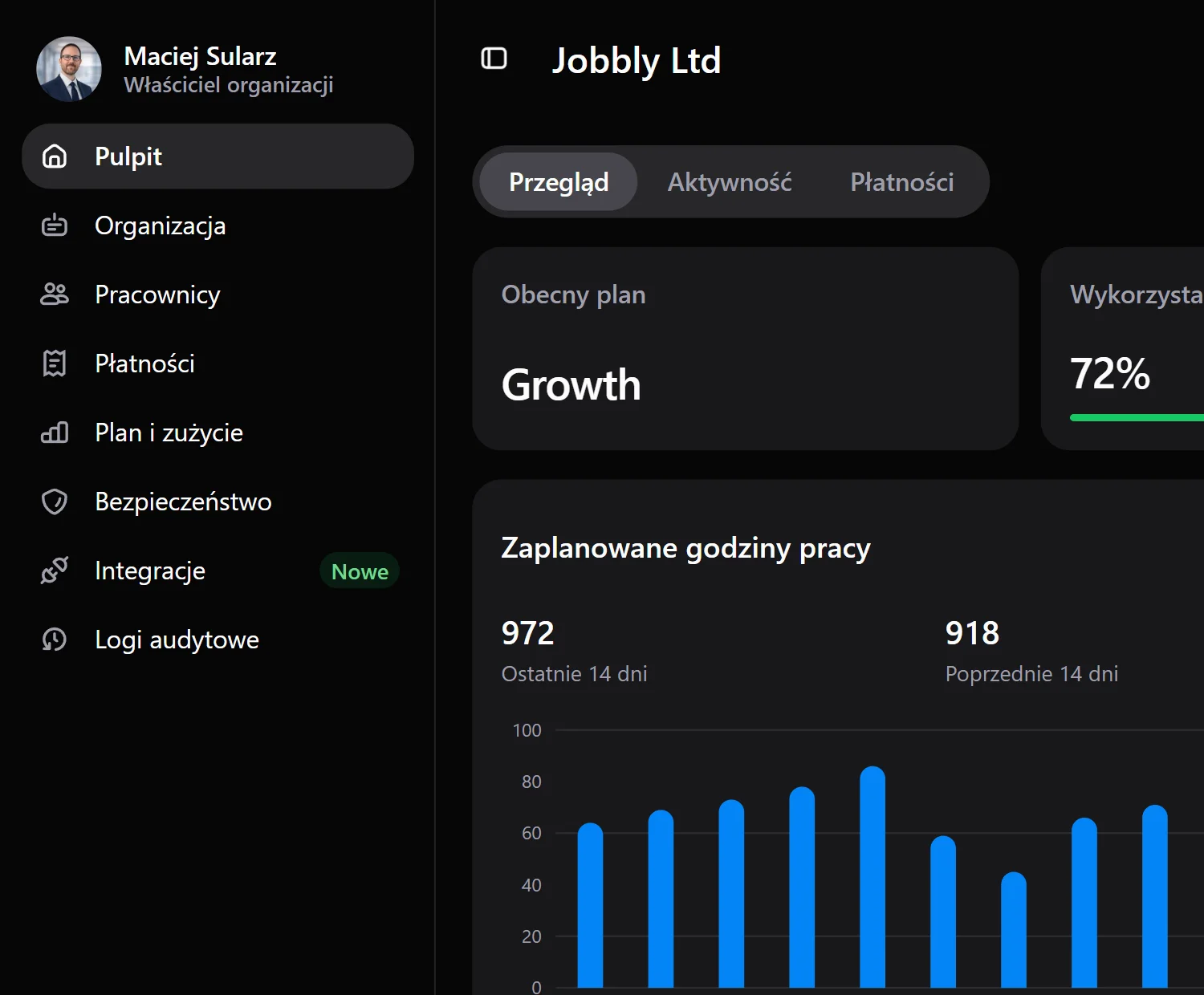This screenshot has width=1204, height=995.
Task: Click the Ostatnie 14 dni label
Action: click(574, 674)
